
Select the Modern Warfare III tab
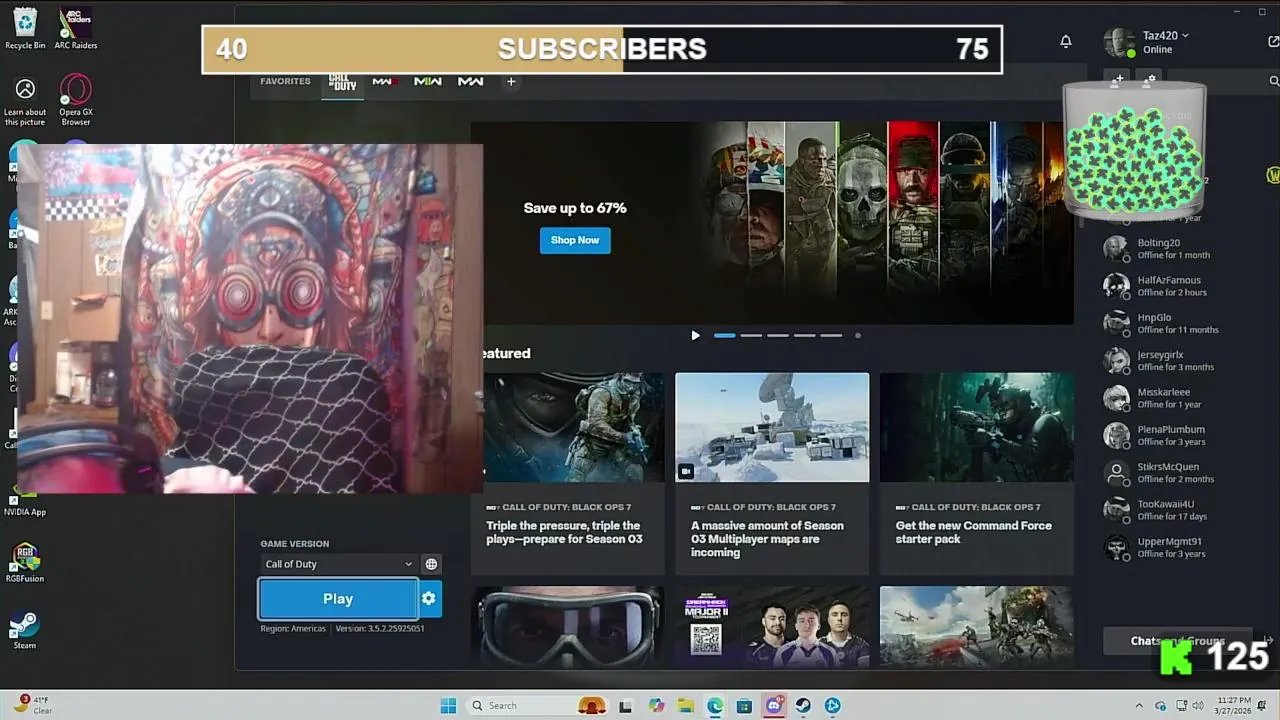(385, 81)
